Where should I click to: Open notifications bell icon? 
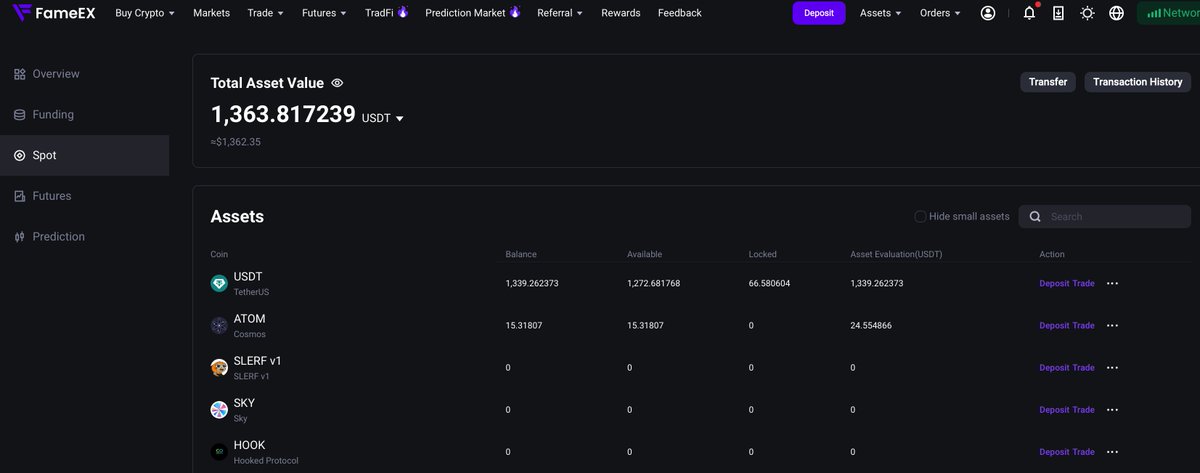[x=1029, y=13]
